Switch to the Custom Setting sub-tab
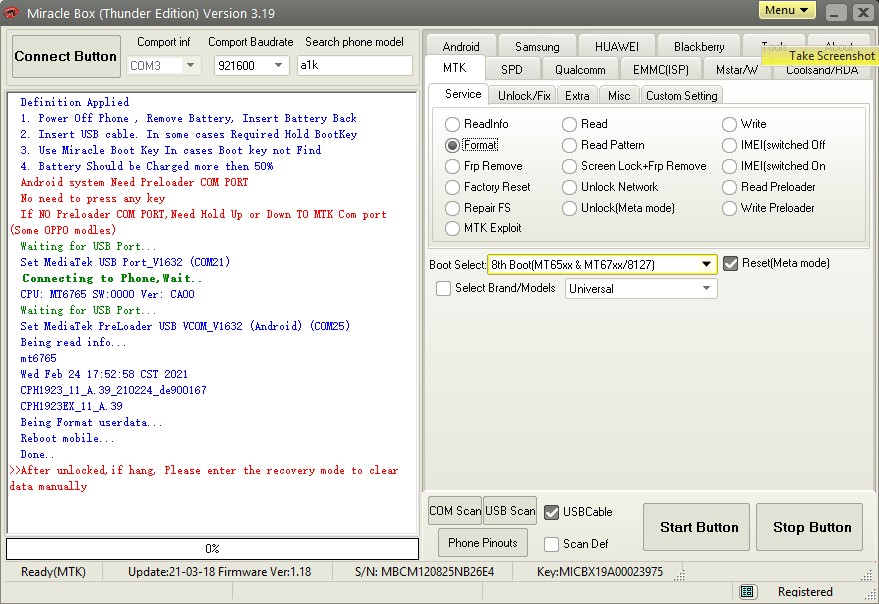Image resolution: width=879 pixels, height=604 pixels. pos(682,96)
